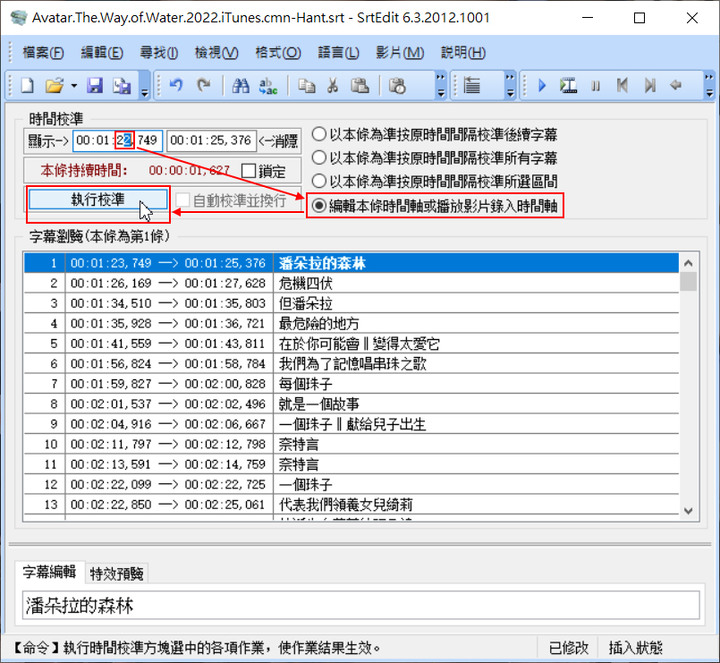Screen dimensions: 720x663
Task: Click the back arrow playback icon
Action: coord(676,85)
